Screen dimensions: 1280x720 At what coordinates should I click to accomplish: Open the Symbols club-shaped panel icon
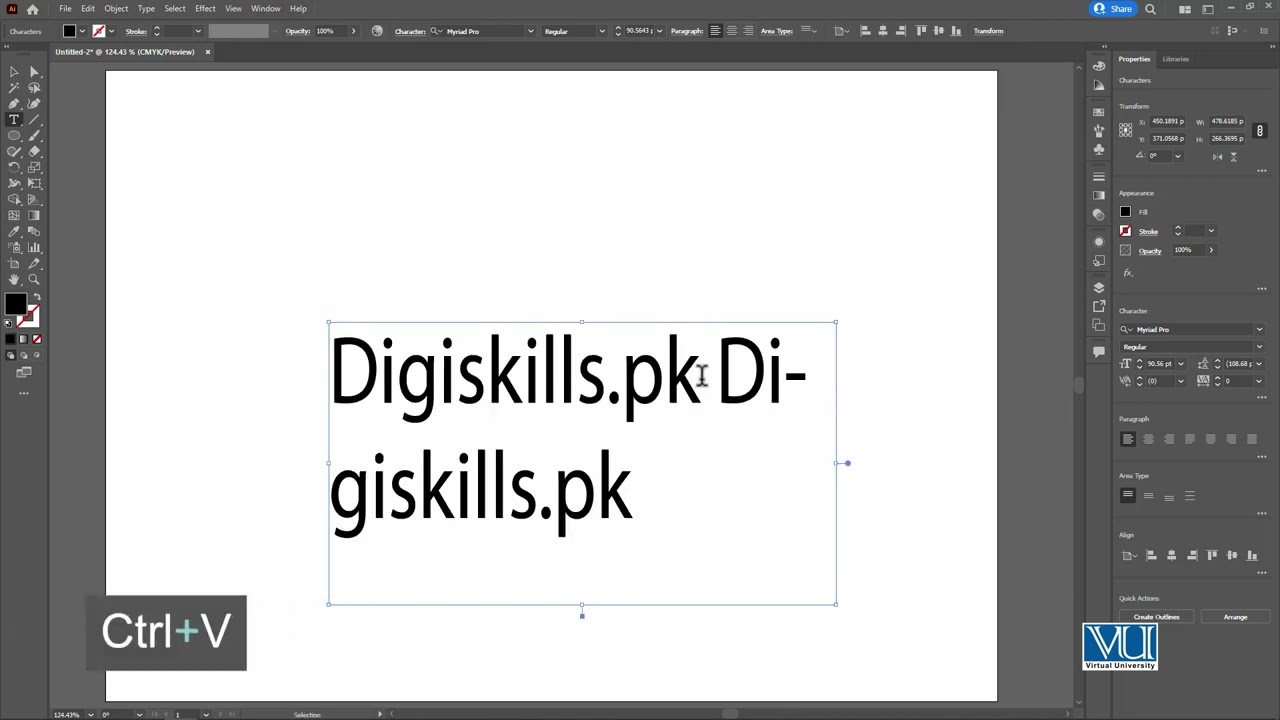(1099, 149)
